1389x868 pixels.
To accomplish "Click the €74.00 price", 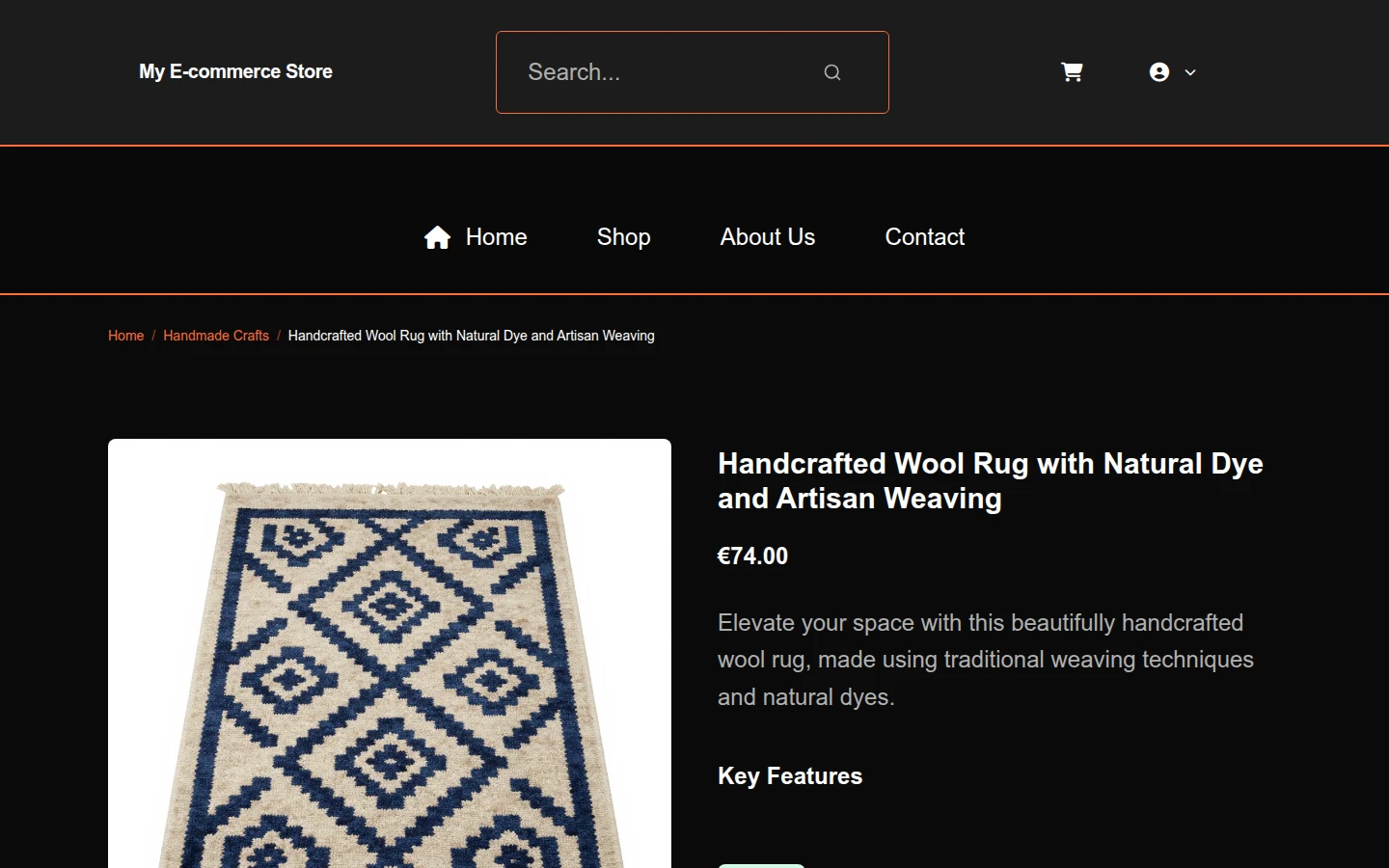I will pos(752,556).
